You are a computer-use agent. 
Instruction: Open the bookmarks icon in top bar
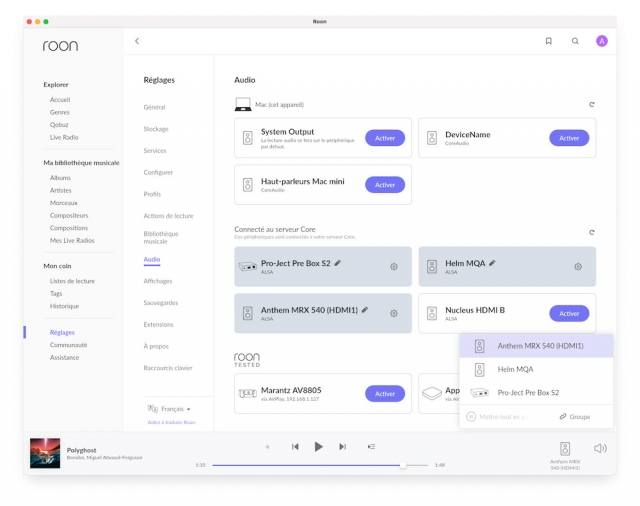tap(549, 41)
